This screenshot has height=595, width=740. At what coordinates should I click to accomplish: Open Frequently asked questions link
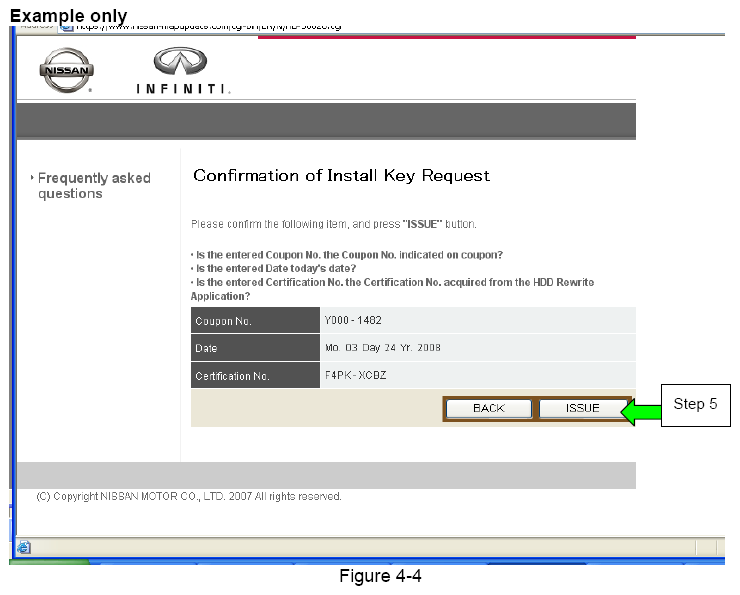(x=94, y=186)
